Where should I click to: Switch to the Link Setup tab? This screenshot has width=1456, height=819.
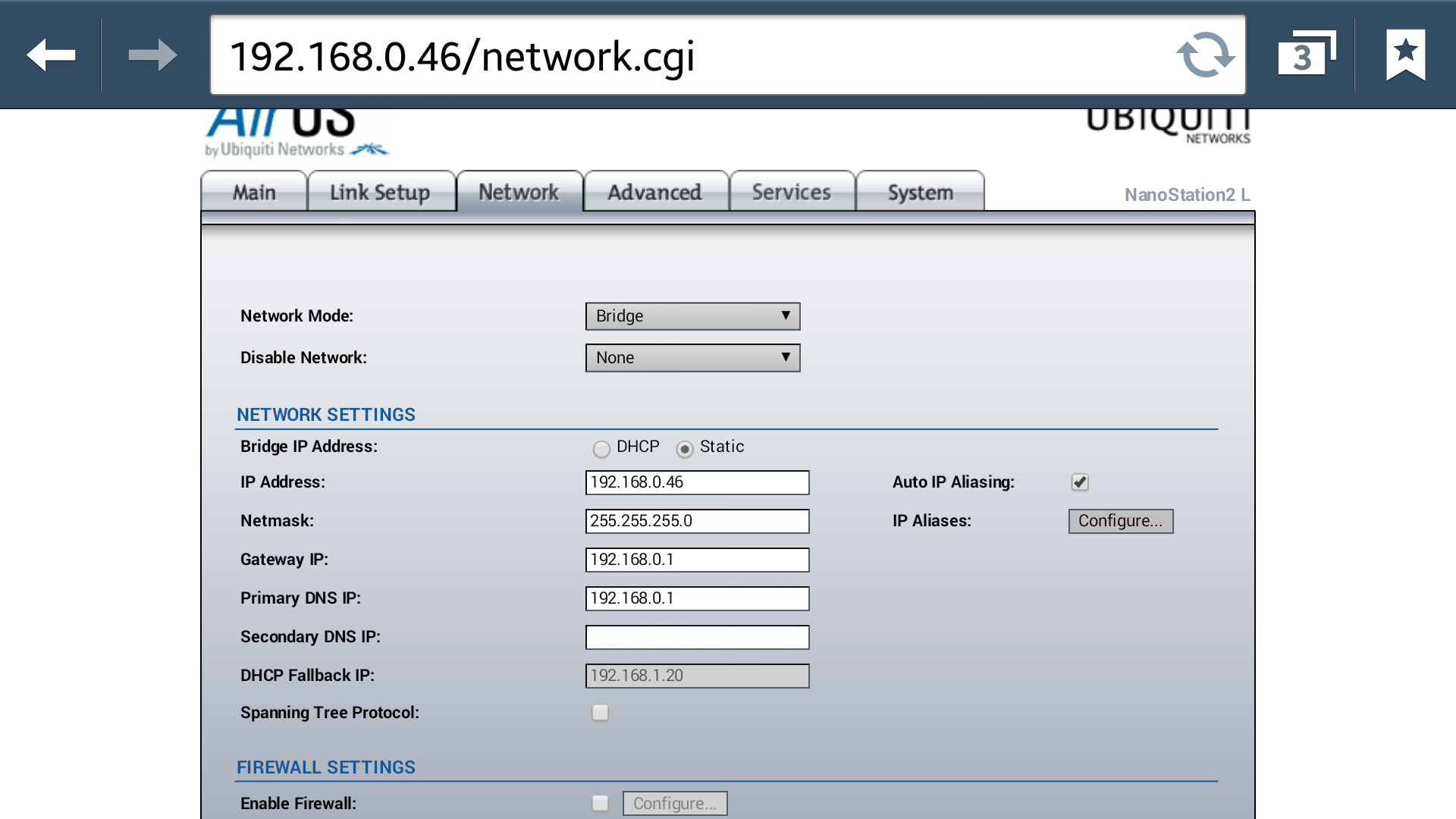click(380, 193)
